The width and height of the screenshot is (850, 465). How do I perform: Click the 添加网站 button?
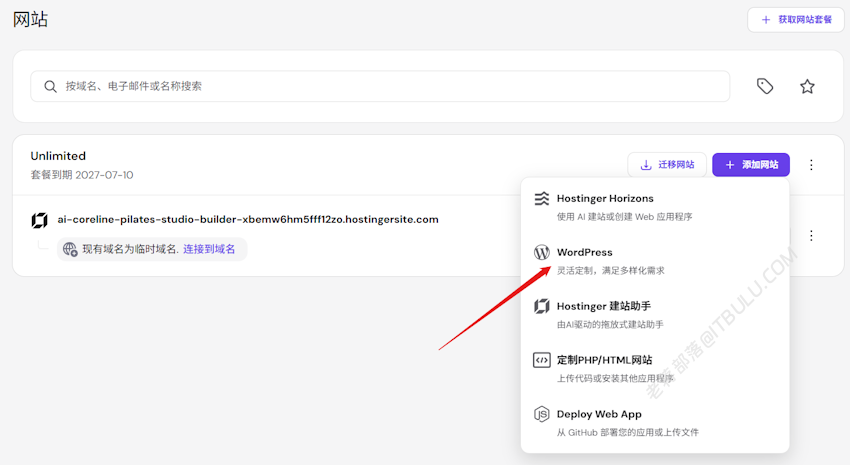coord(751,165)
